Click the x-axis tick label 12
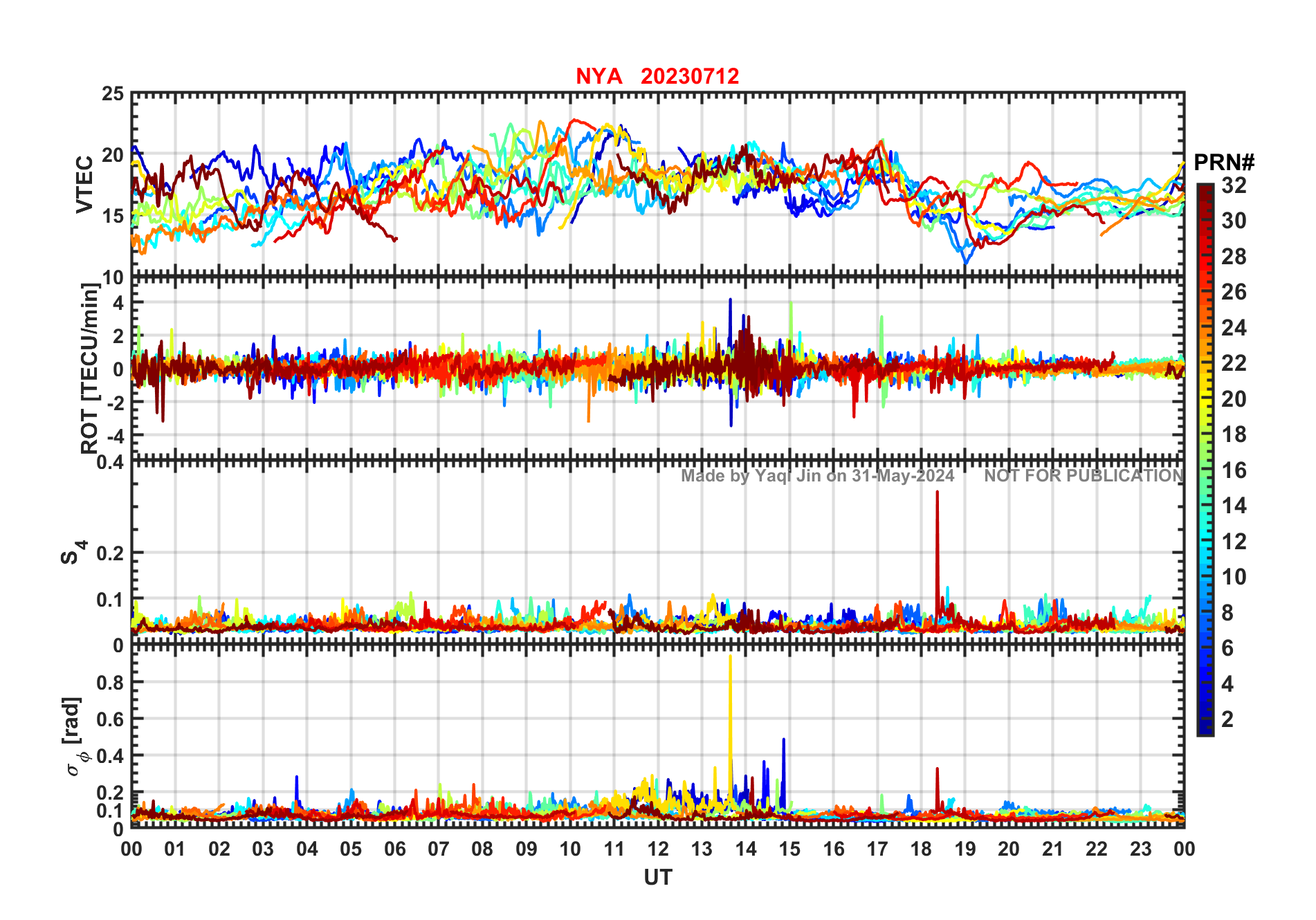The height and width of the screenshot is (920, 1316). pyautogui.click(x=658, y=849)
